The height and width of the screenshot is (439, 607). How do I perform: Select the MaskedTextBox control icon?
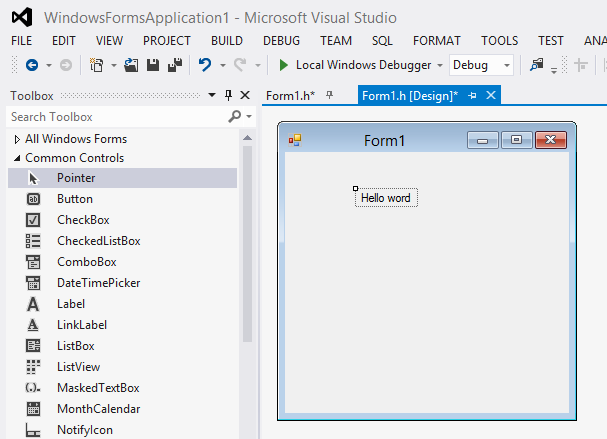click(33, 388)
